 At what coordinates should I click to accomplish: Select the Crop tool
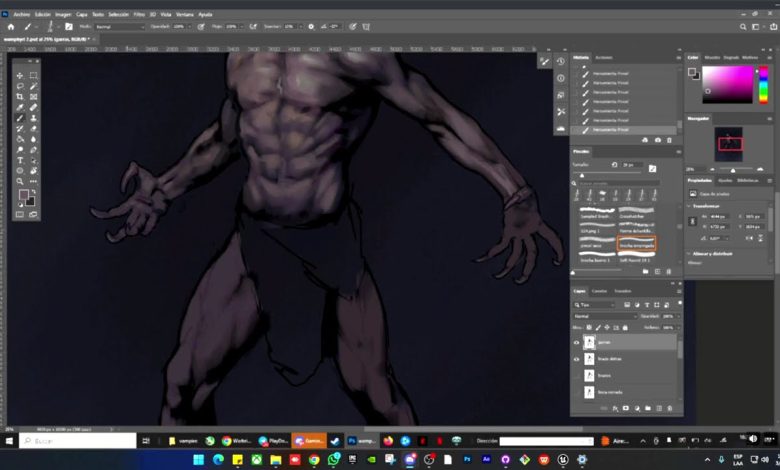[x=20, y=97]
